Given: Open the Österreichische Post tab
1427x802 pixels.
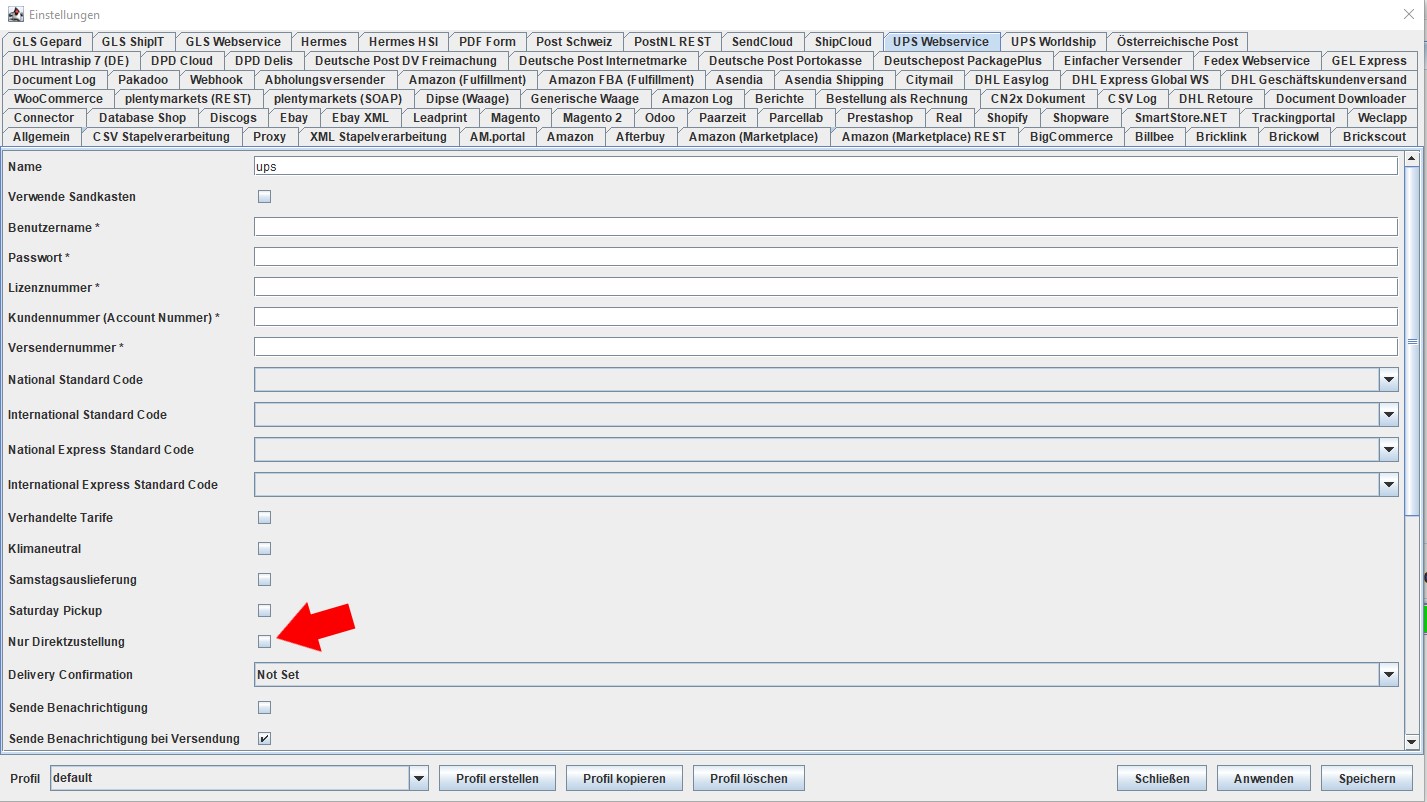Looking at the screenshot, I should coord(1177,42).
